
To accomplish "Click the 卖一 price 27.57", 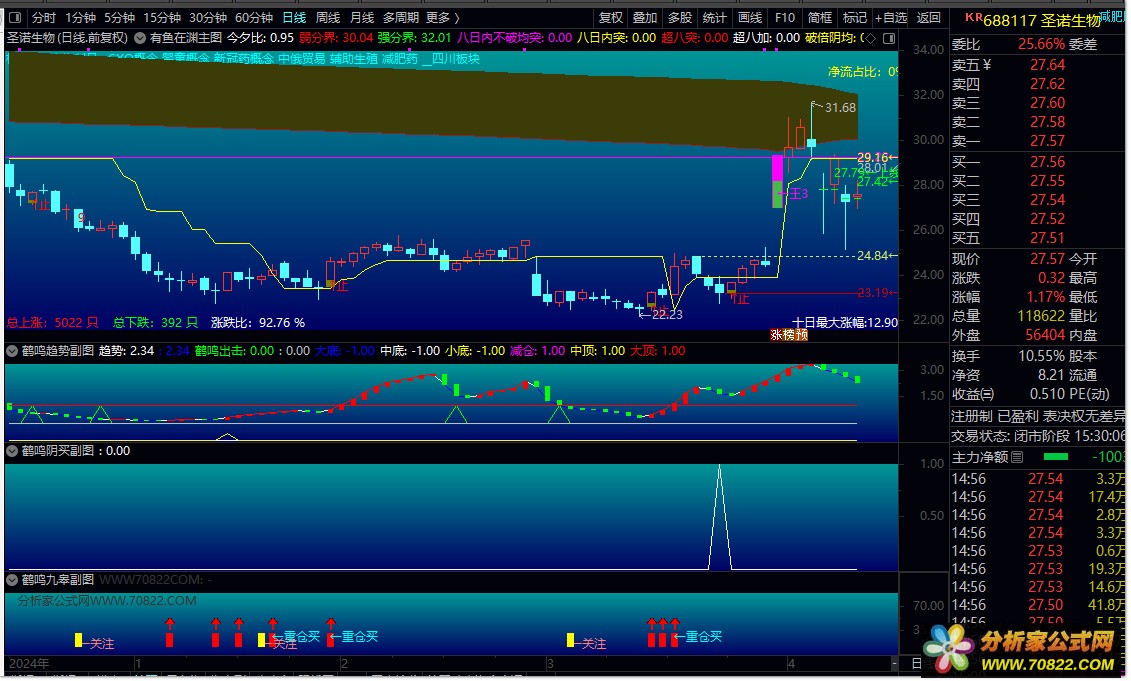I will (x=1047, y=141).
